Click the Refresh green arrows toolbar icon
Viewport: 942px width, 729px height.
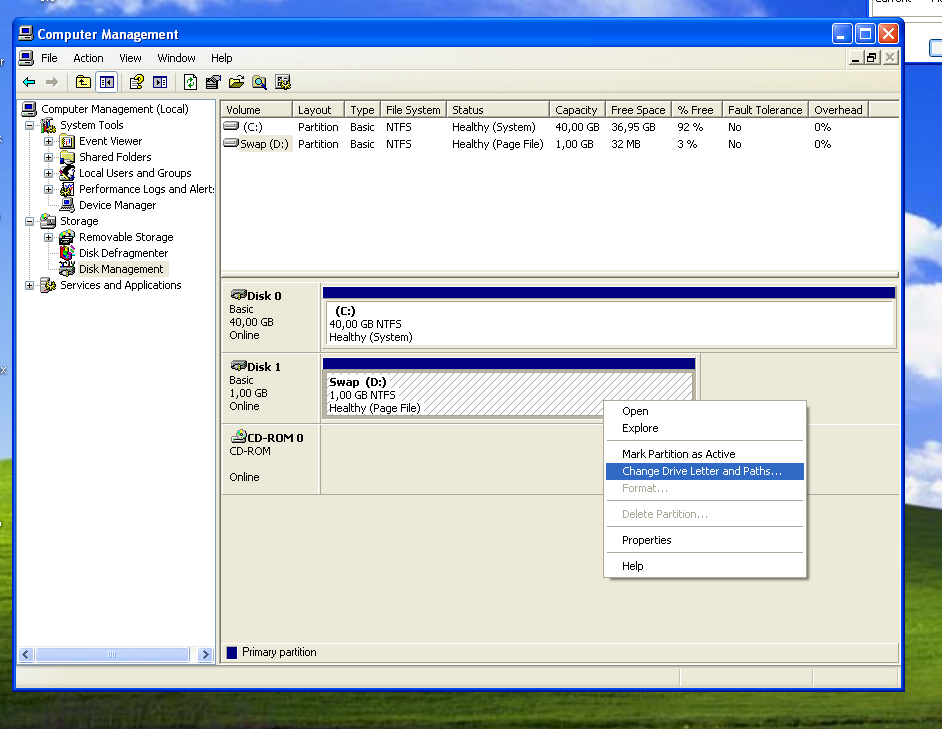[x=190, y=82]
